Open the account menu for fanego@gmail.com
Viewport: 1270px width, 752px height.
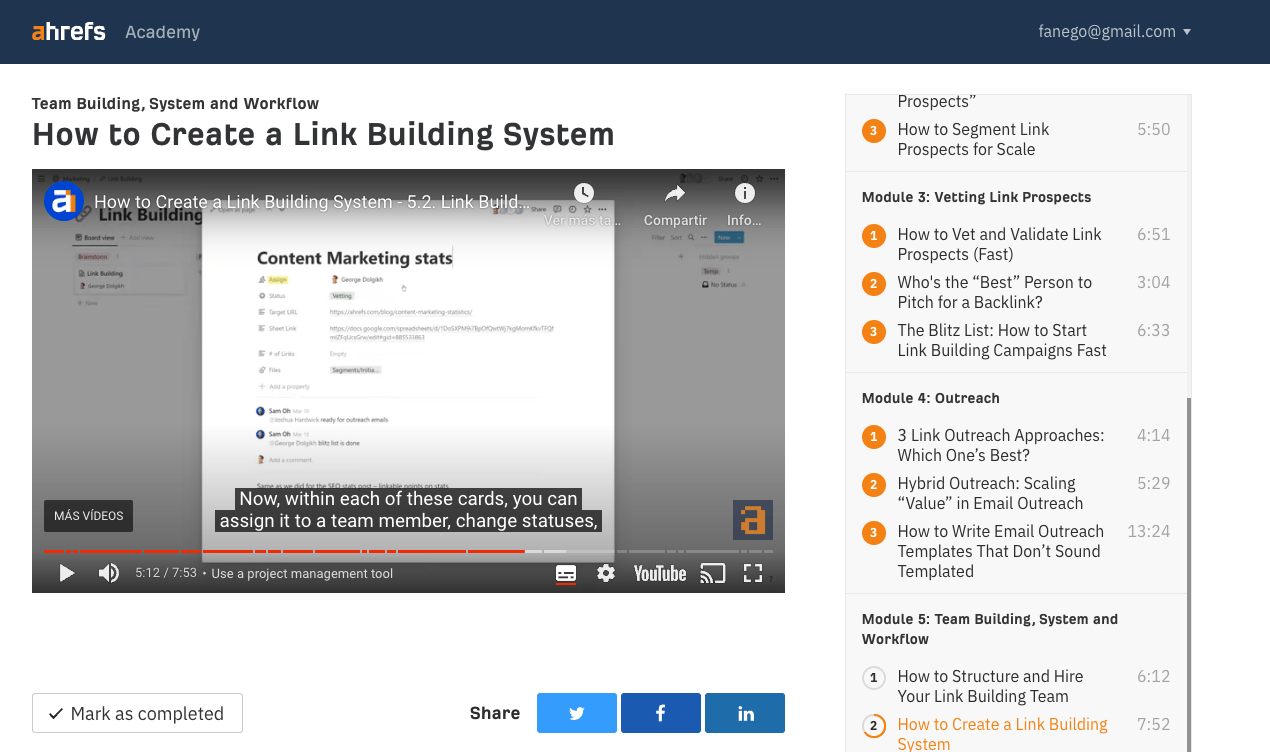pos(1113,31)
